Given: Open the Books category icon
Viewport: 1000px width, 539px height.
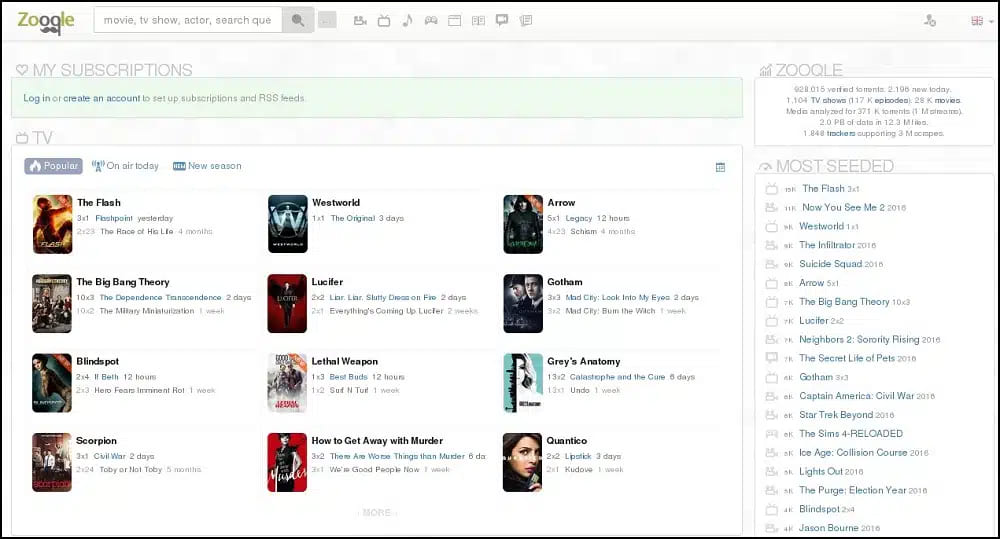Looking at the screenshot, I should [478, 20].
